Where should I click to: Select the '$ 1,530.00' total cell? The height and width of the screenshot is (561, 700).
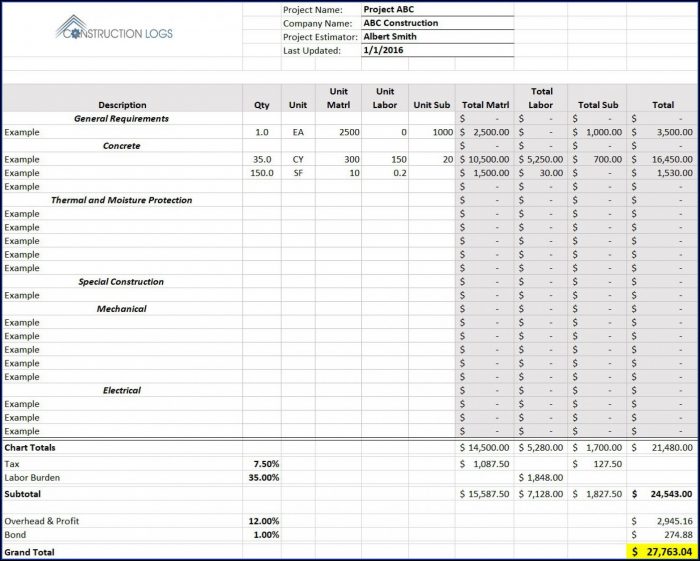click(662, 173)
